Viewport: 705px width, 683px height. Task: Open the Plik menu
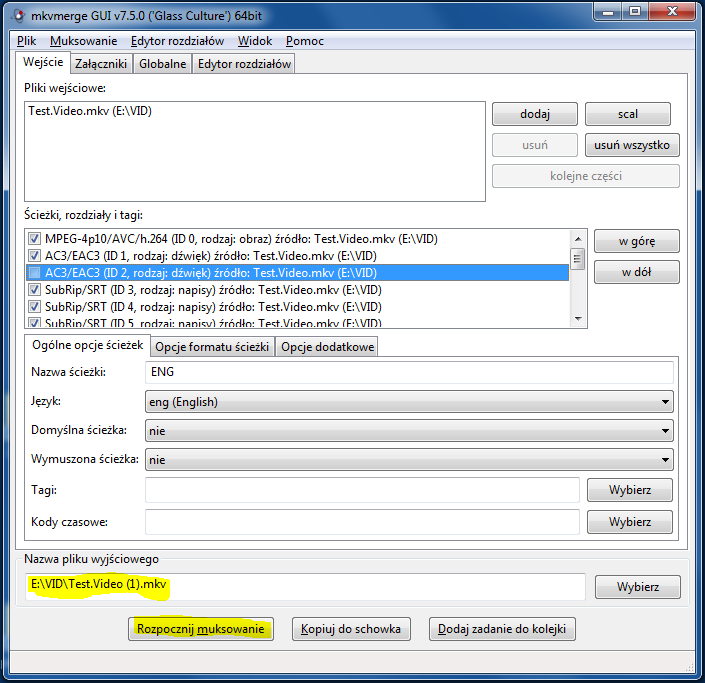coord(27,41)
